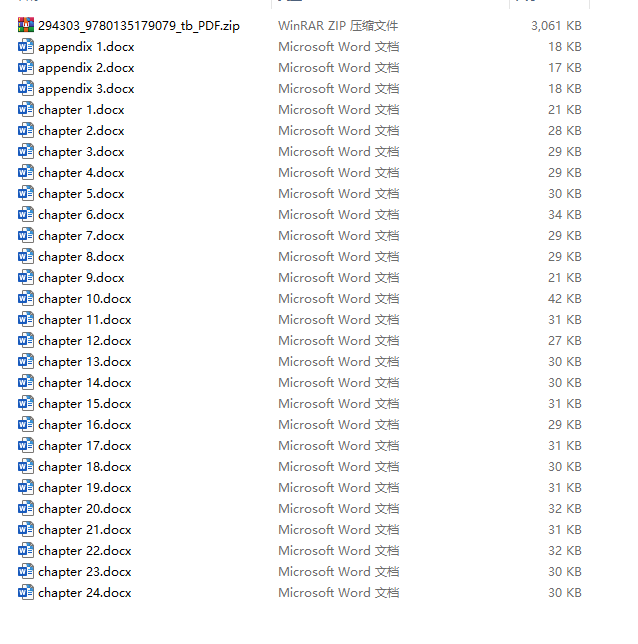Image resolution: width=638 pixels, height=644 pixels.
Task: Select the file name chapter 23.docx
Action: tap(85, 572)
